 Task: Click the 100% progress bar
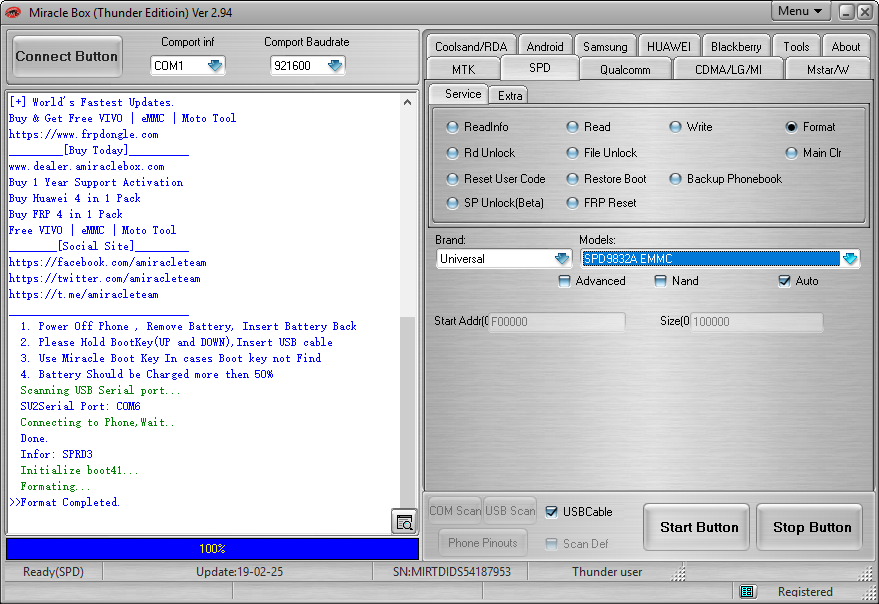(x=212, y=549)
